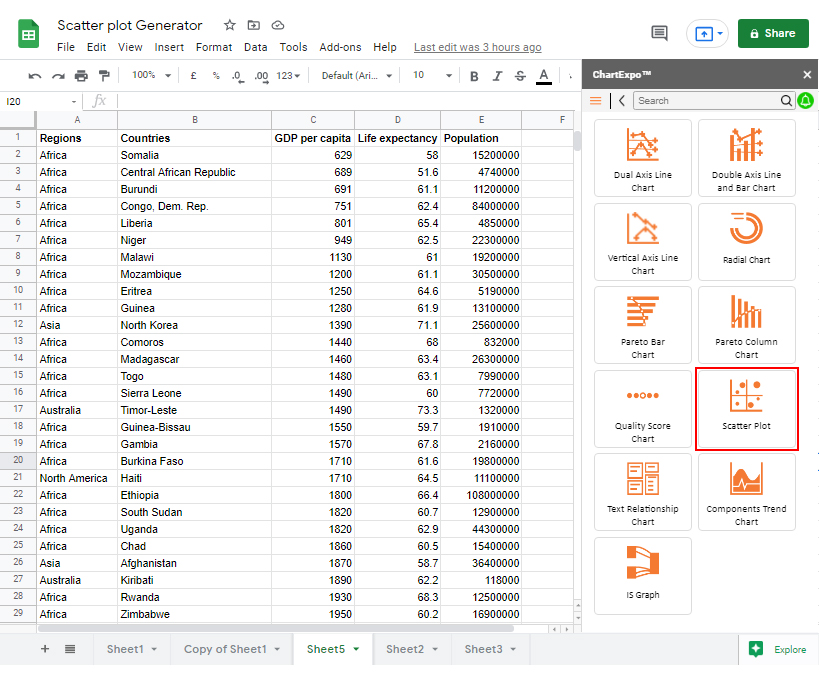Click the green notification bell icon
This screenshot has height=683, width=819.
(x=805, y=101)
